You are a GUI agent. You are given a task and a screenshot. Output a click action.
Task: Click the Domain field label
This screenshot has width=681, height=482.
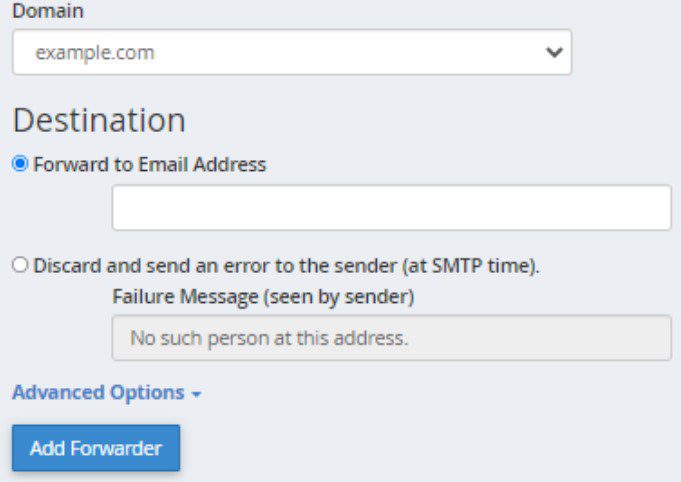48,12
